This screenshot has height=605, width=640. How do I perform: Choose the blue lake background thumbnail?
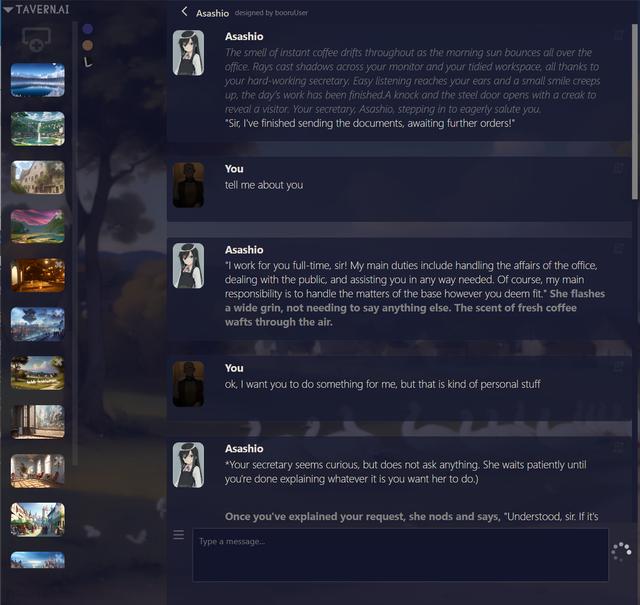tap(38, 80)
